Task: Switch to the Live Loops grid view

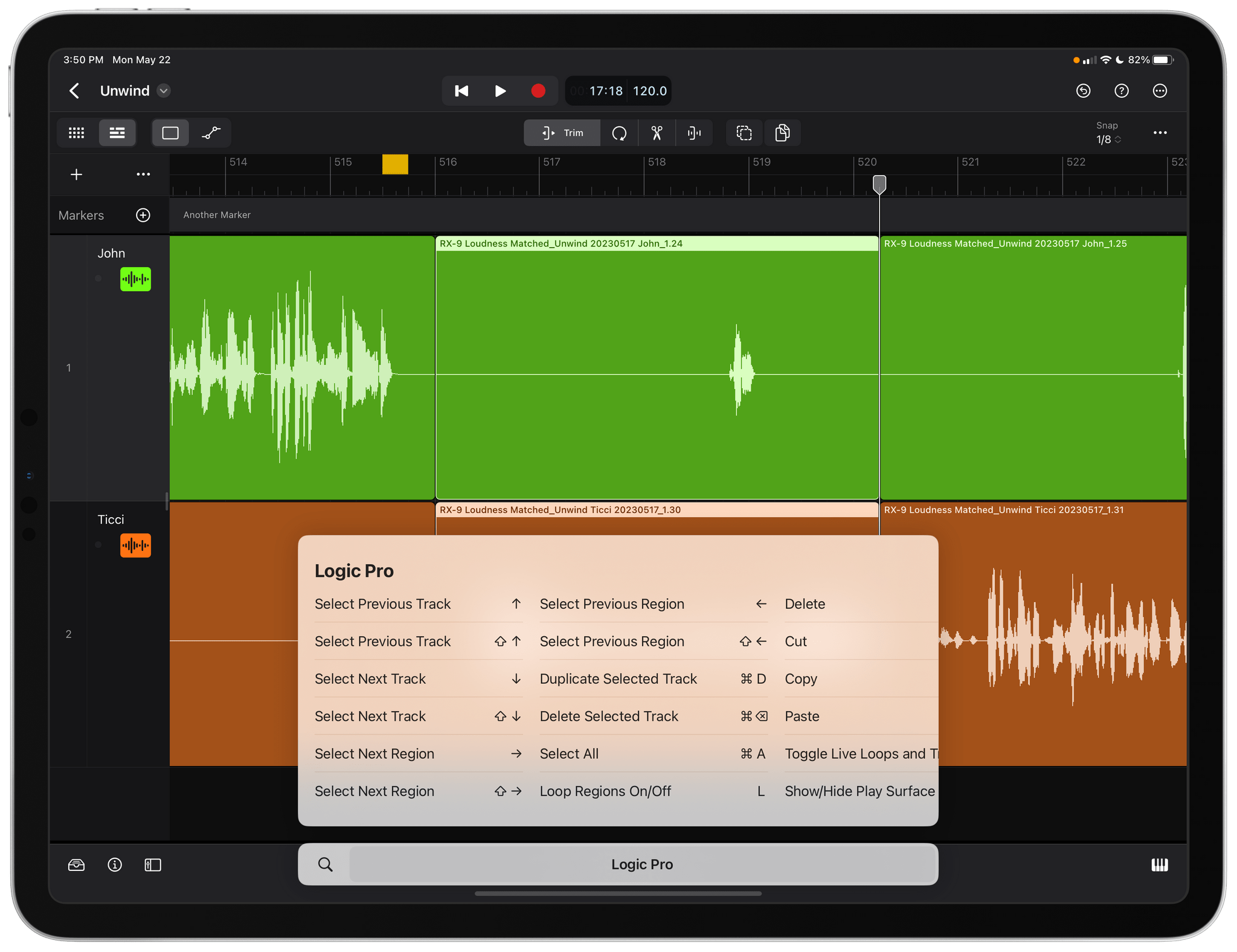Action: tap(77, 133)
